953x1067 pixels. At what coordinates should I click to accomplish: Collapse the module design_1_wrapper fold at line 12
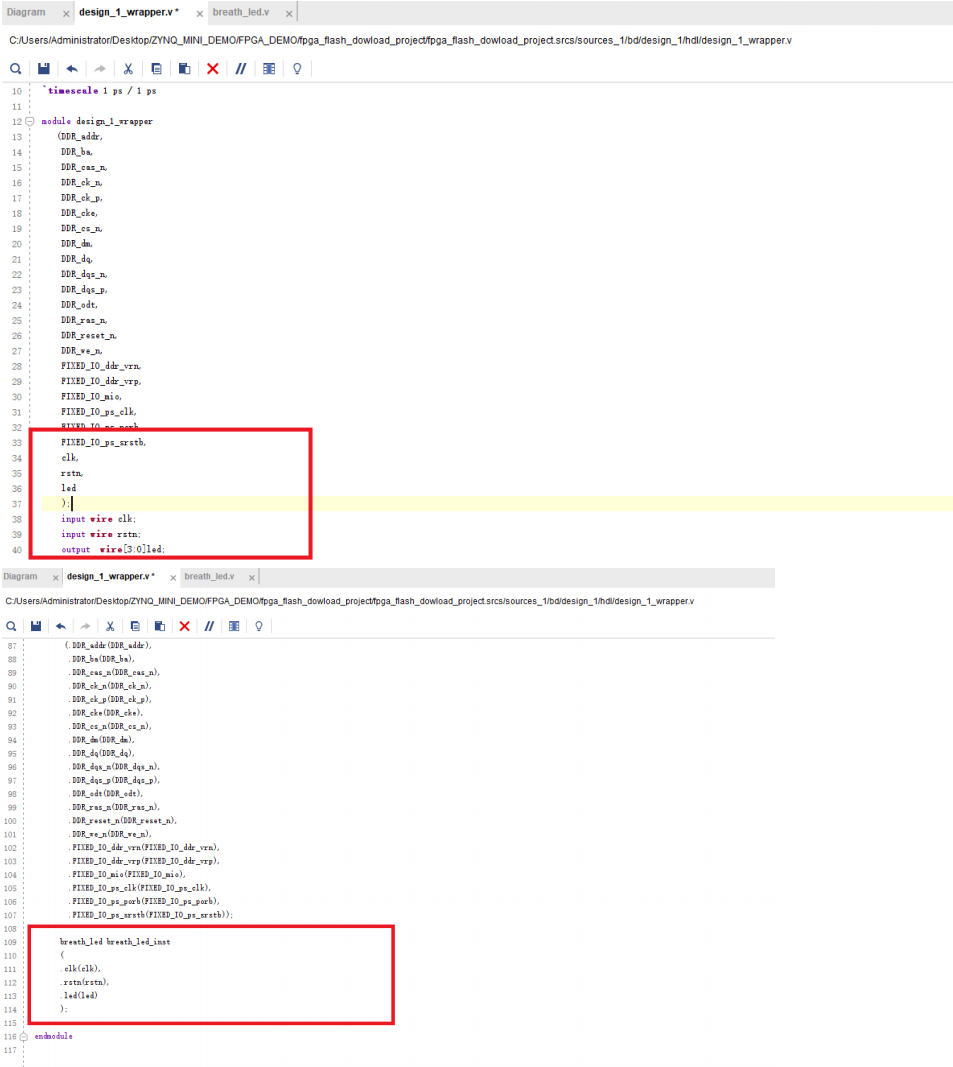click(x=30, y=121)
